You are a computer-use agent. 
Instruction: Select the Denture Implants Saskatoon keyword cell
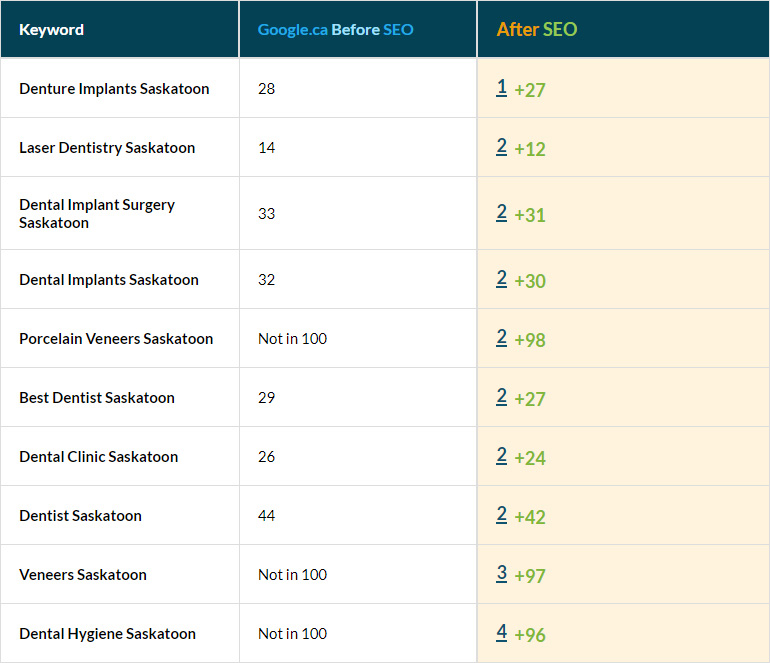tap(114, 89)
